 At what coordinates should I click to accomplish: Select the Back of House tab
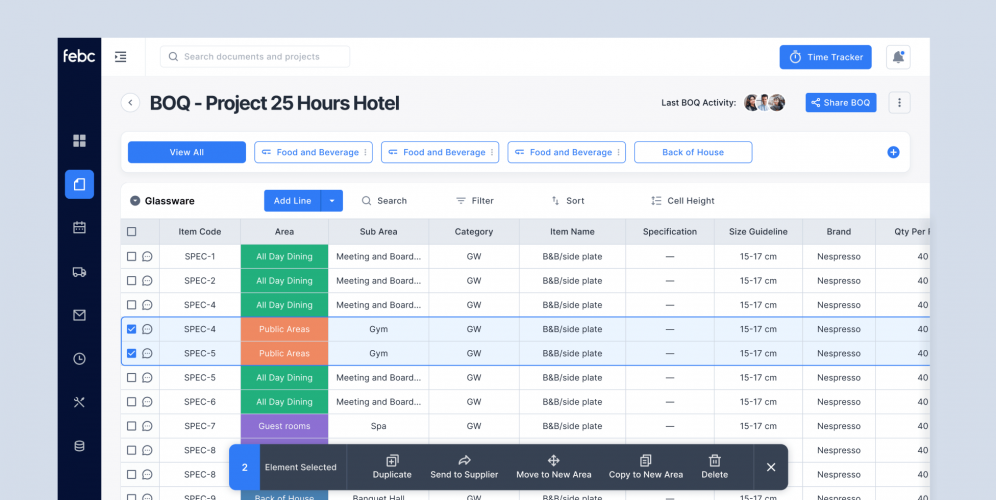693,152
